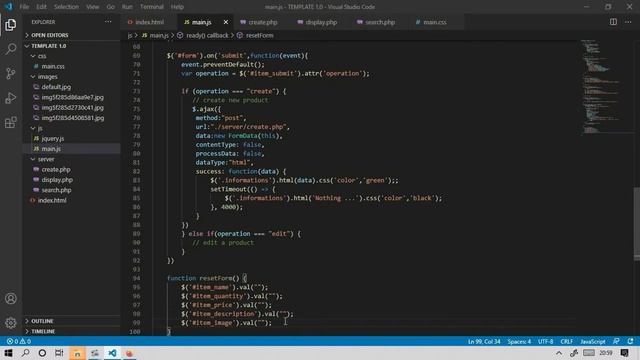Switch to the create.php tab
Image resolution: width=640 pixels, height=360 pixels.
click(262, 22)
